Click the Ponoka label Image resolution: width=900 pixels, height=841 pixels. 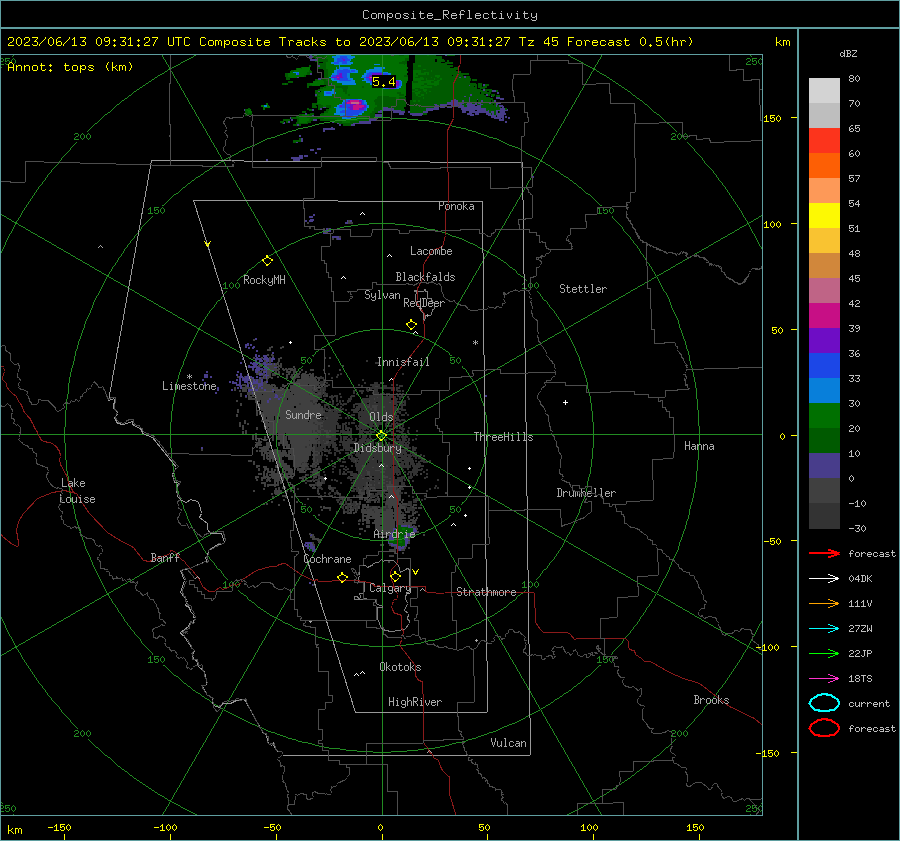point(456,206)
